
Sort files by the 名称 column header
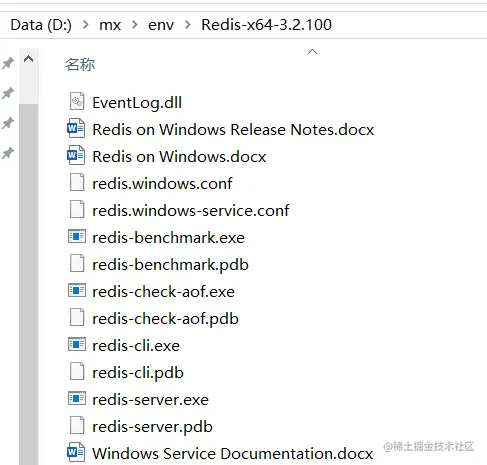(80, 64)
